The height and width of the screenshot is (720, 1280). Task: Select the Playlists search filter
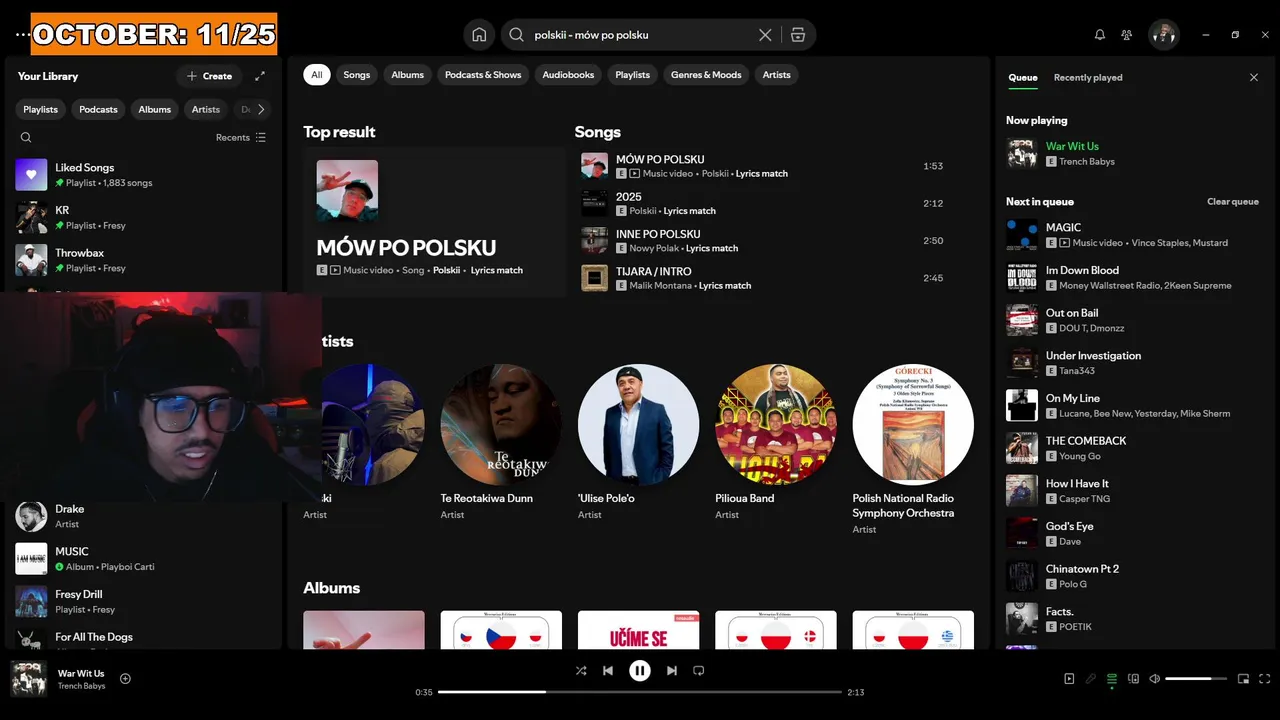[x=633, y=75]
